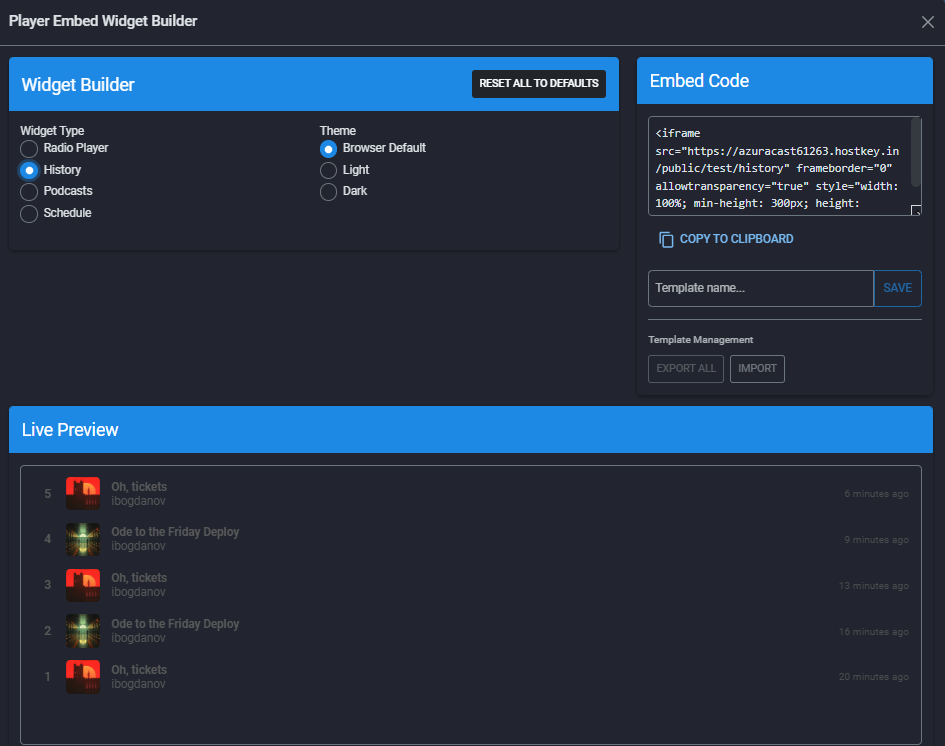Switch theme to Light
Image resolution: width=945 pixels, height=746 pixels.
click(x=329, y=170)
